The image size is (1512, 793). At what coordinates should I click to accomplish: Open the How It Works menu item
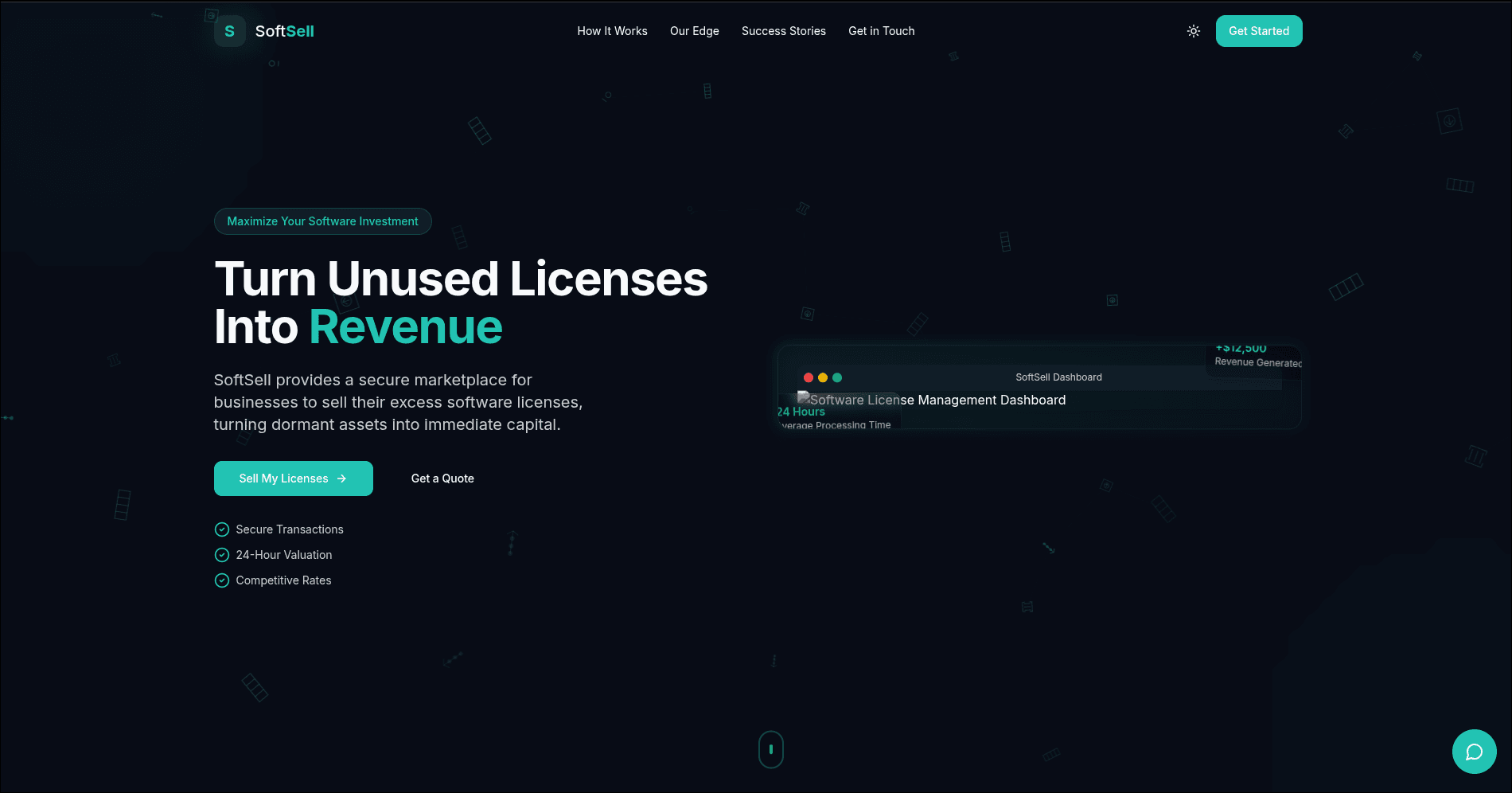tap(612, 31)
